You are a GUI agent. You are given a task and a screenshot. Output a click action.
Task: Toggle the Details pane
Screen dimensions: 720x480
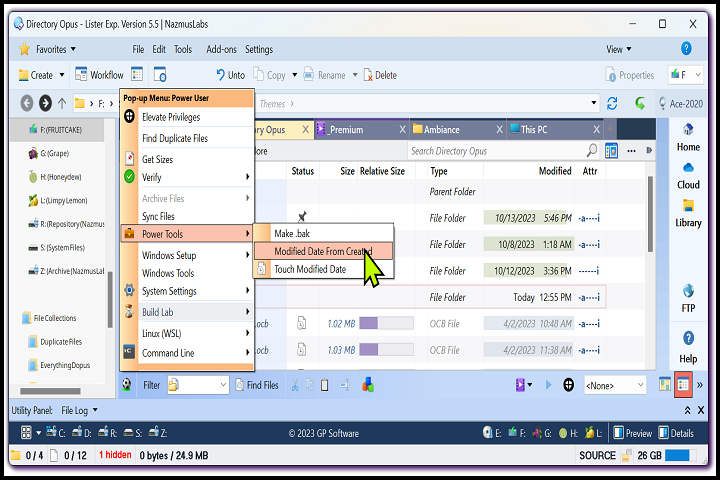(x=675, y=433)
